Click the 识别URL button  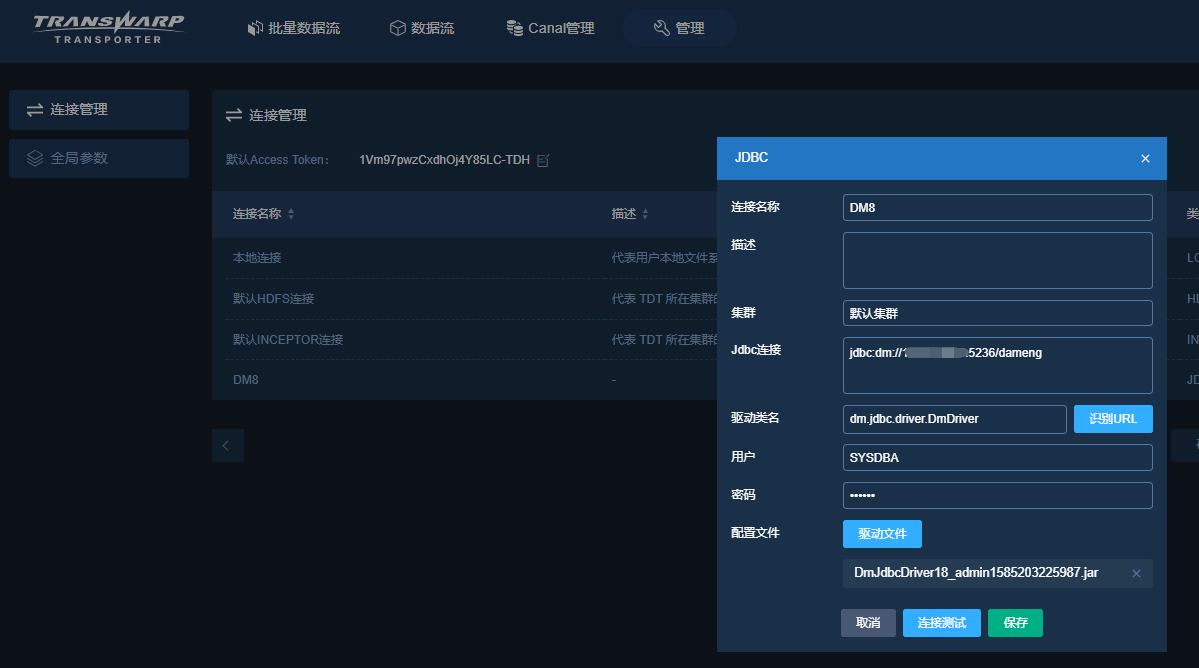click(1112, 419)
